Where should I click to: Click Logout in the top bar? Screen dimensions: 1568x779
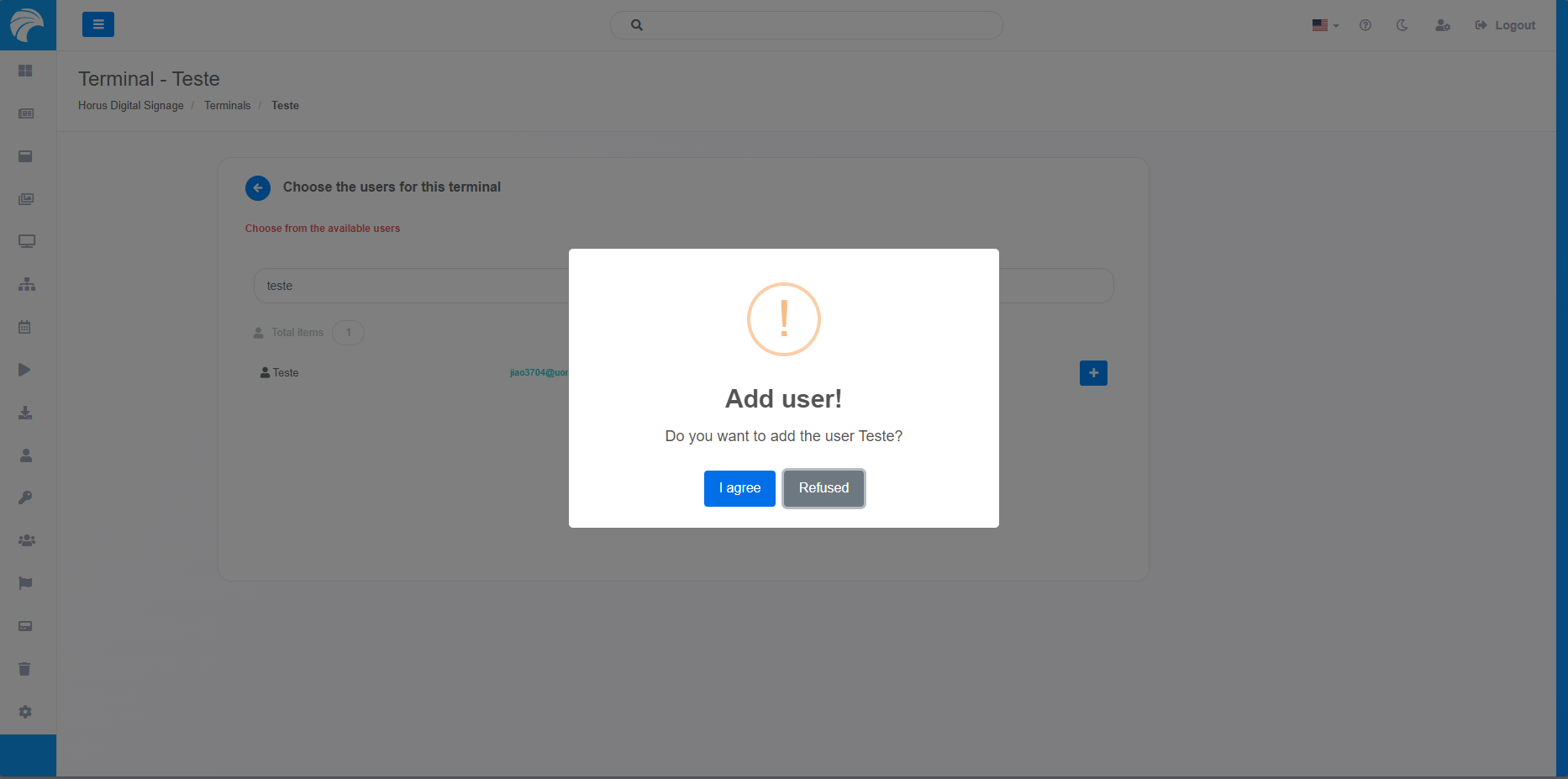click(1505, 25)
